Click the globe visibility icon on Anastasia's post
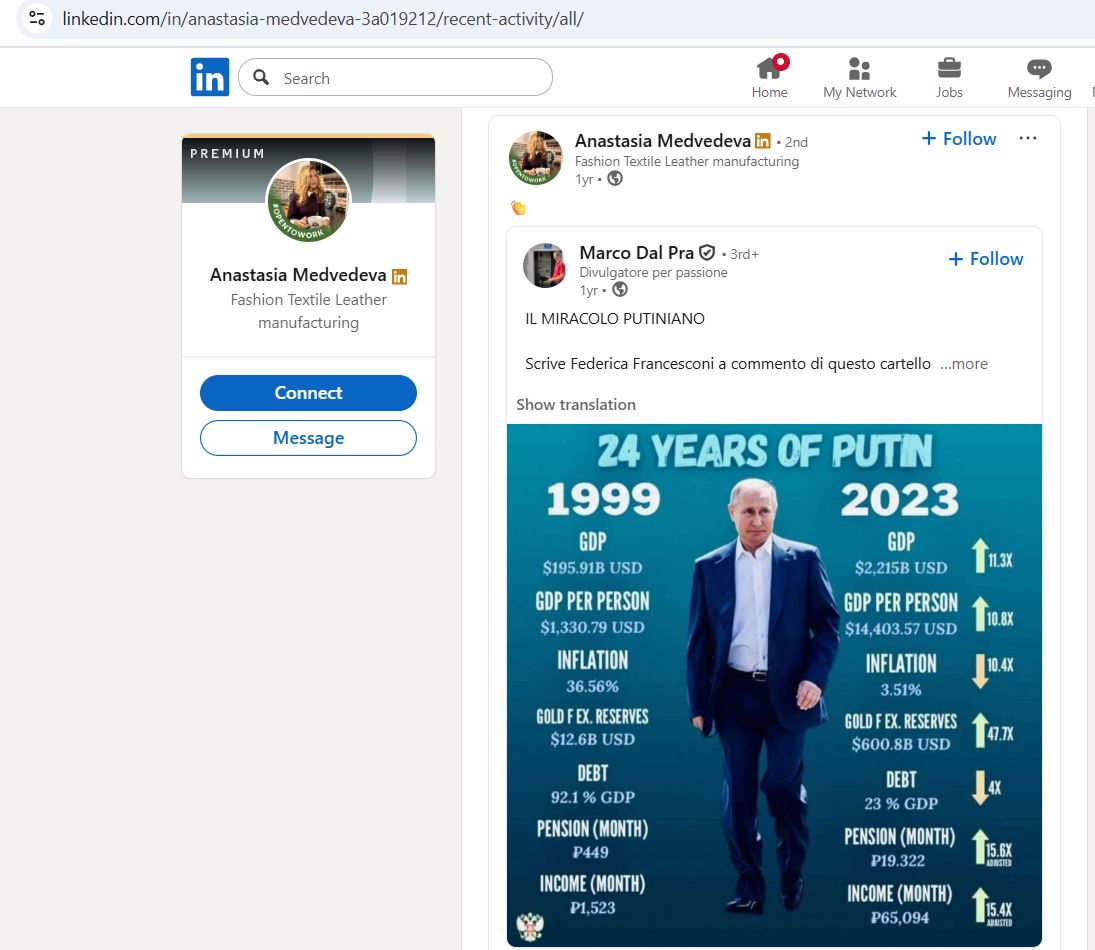 (614, 179)
